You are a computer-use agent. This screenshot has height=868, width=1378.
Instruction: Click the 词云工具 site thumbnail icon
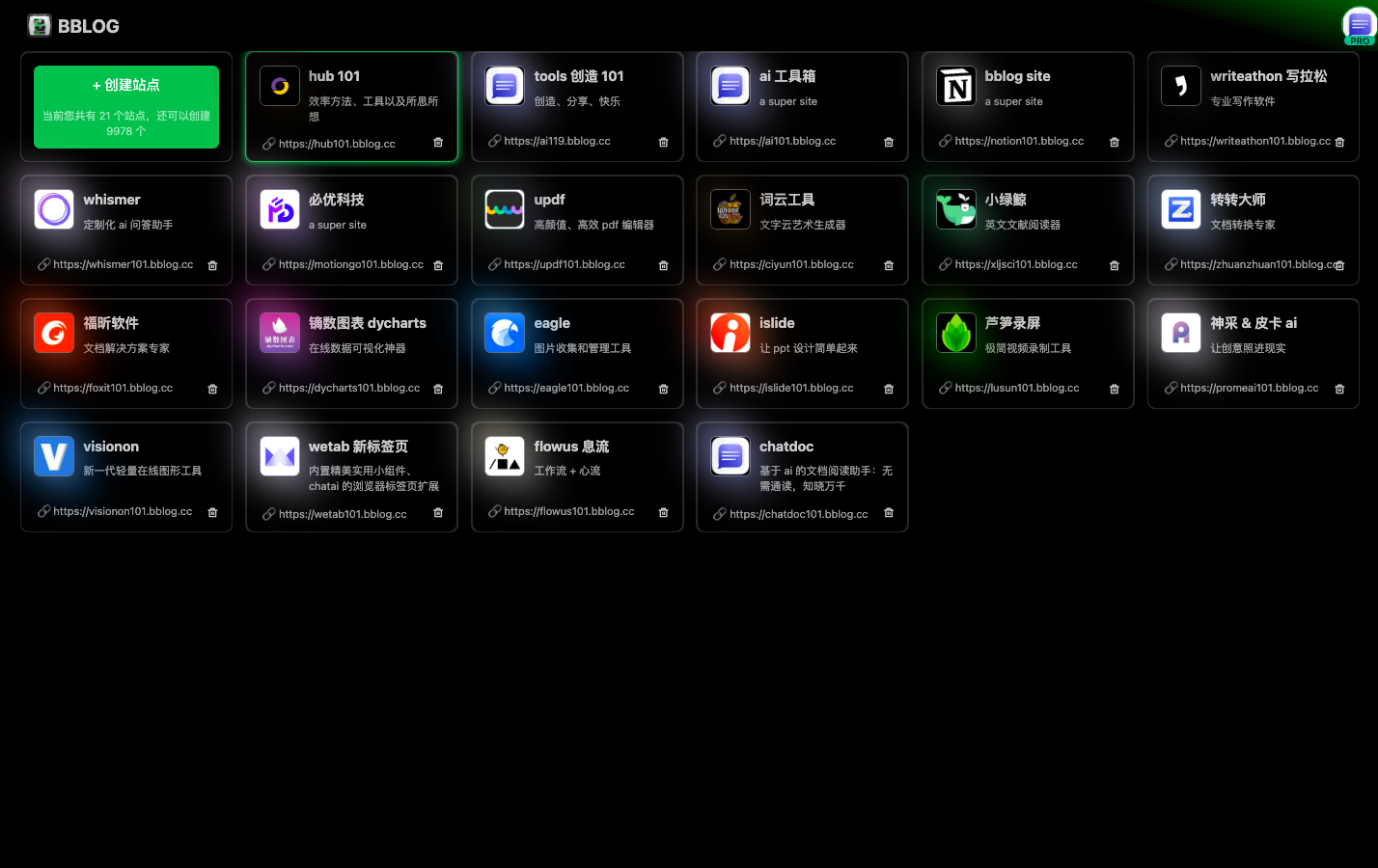[x=730, y=209]
